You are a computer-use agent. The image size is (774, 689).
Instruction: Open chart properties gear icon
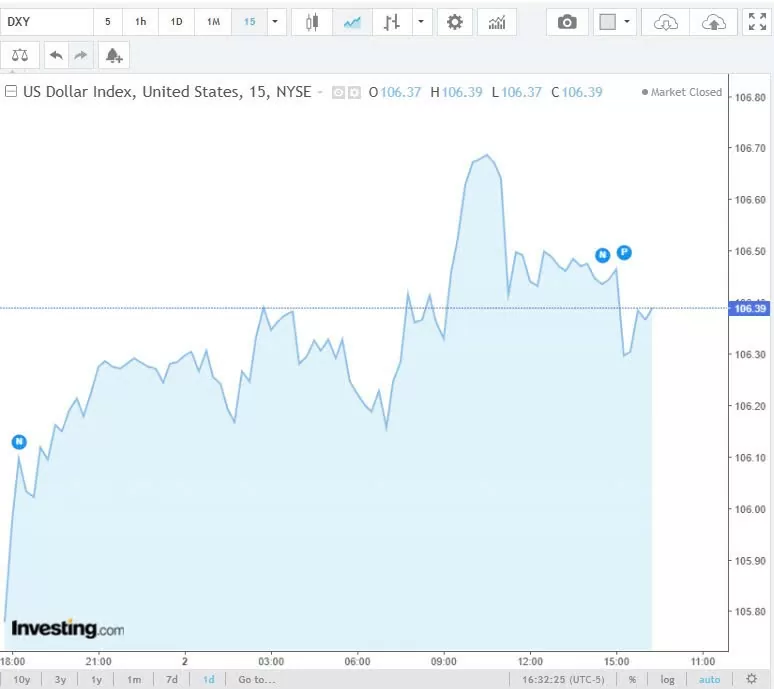click(455, 21)
